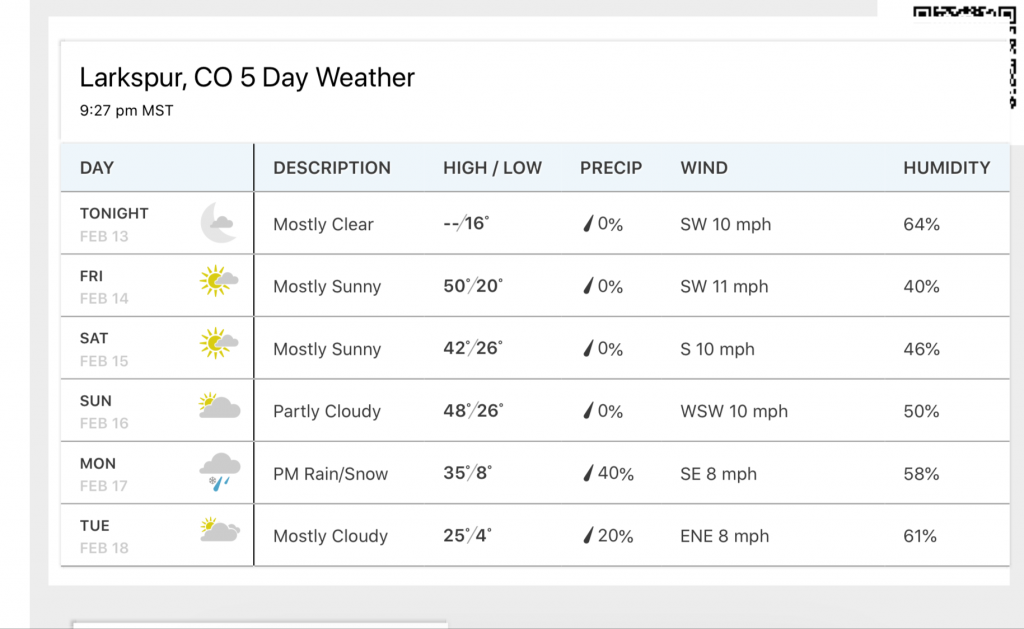Click the DAY column header
1024x629 pixels.
point(97,168)
